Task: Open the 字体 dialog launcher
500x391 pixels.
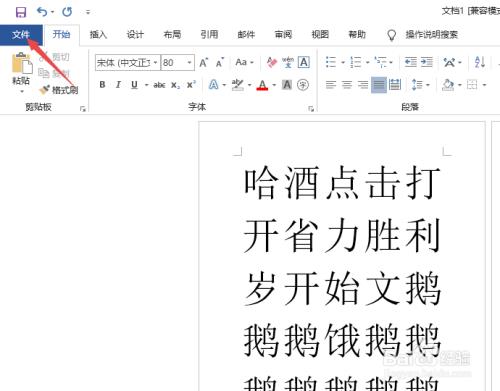Action: [311, 109]
